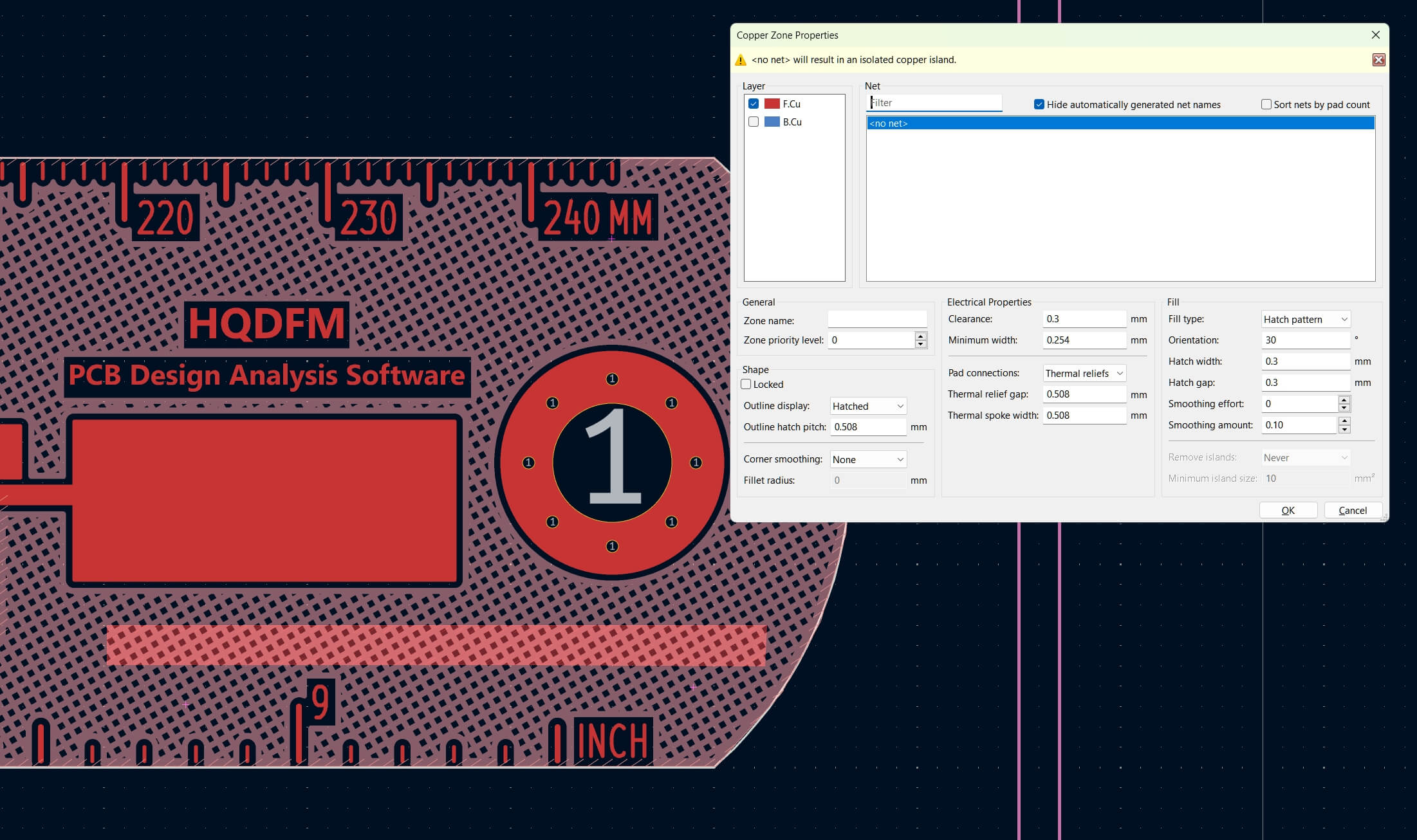Decrease Smoothing amount with down arrow
The width and height of the screenshot is (1417, 840).
tap(1344, 429)
